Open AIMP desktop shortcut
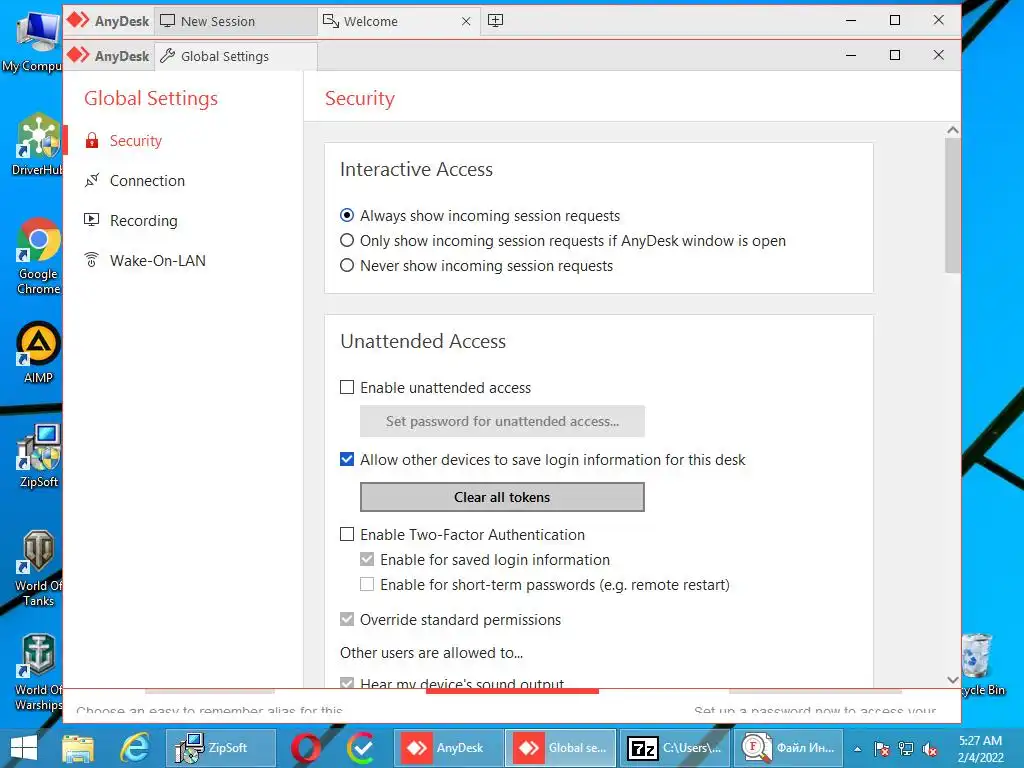This screenshot has height=768, width=1024. tap(38, 353)
